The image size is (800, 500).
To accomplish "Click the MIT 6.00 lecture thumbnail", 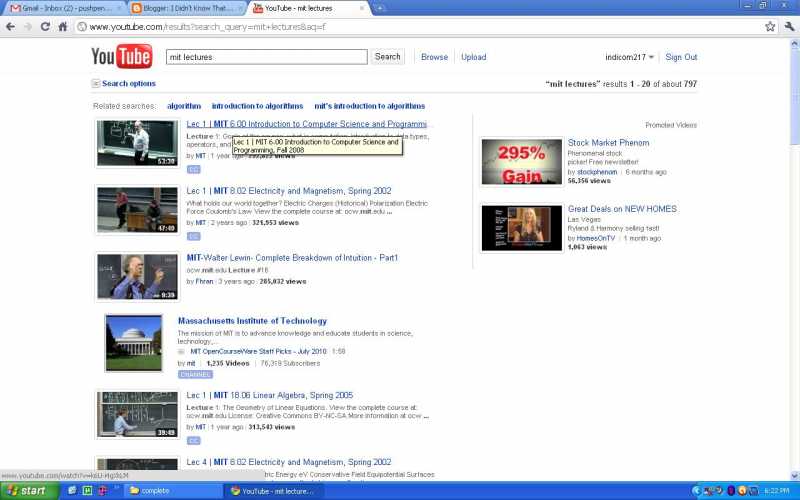I will click(x=137, y=143).
